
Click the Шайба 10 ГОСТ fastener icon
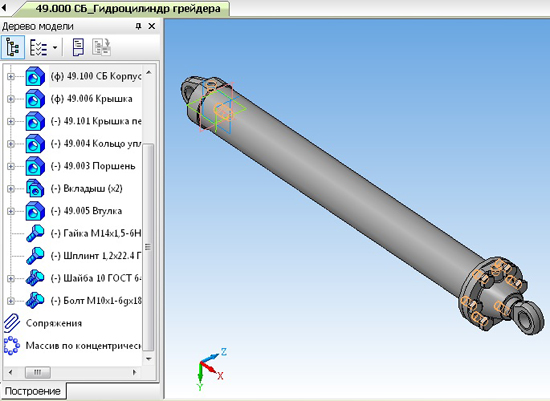tap(35, 278)
